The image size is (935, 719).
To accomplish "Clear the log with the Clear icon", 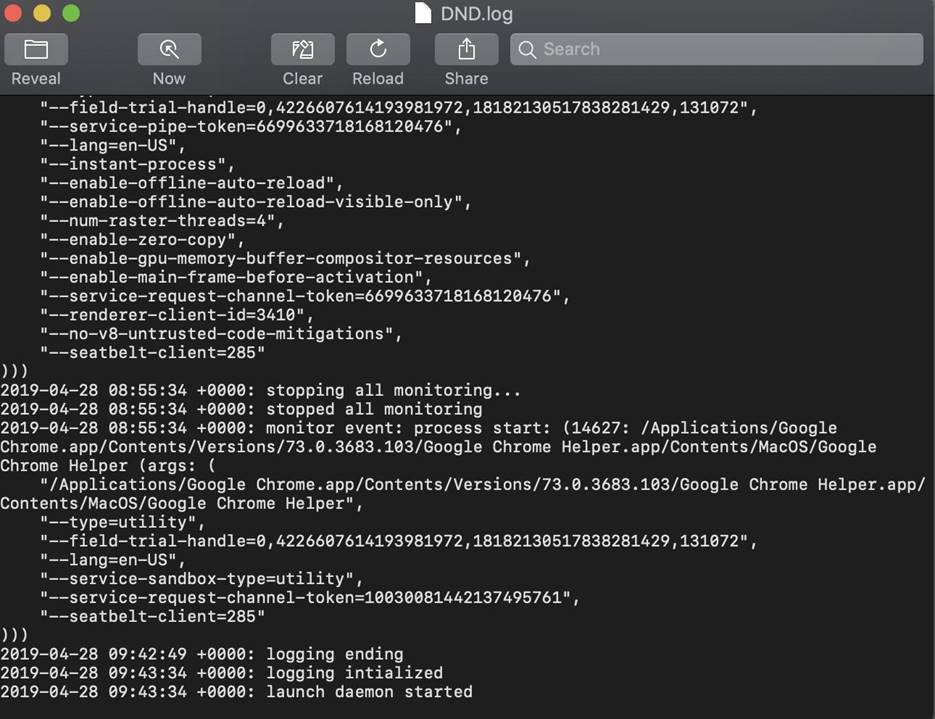I will 302,49.
